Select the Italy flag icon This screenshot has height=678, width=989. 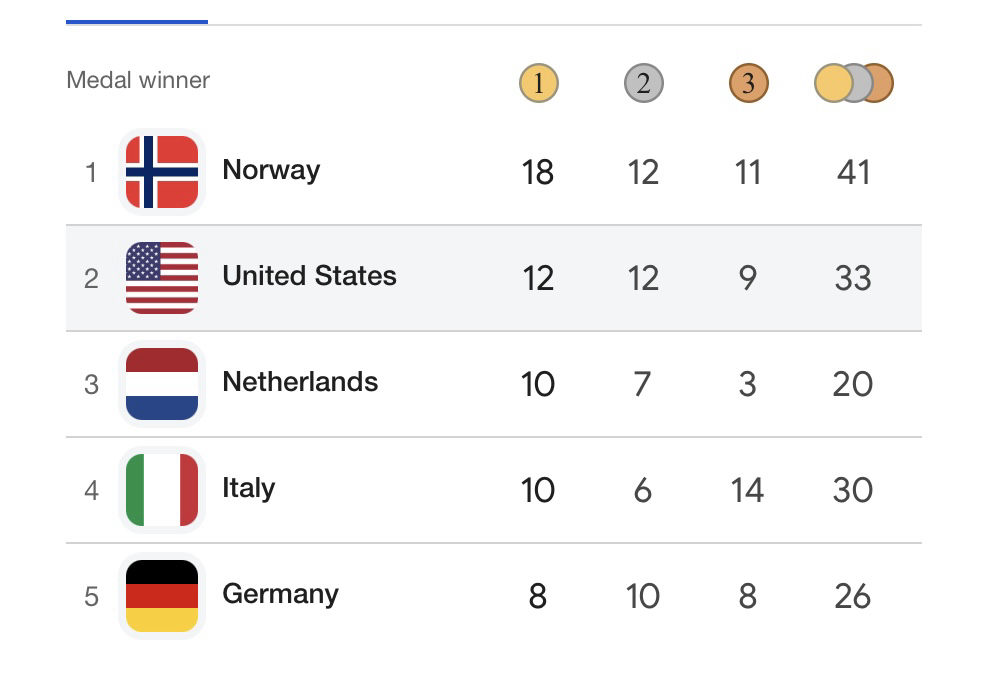tap(162, 490)
